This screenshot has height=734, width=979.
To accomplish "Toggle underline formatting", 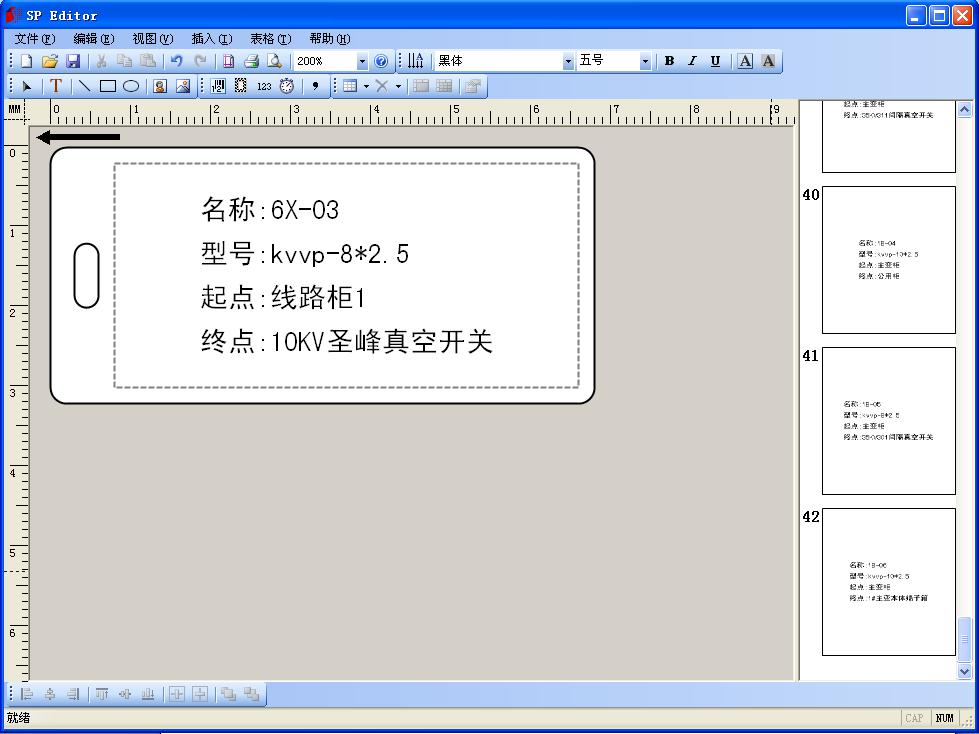I will [x=715, y=61].
